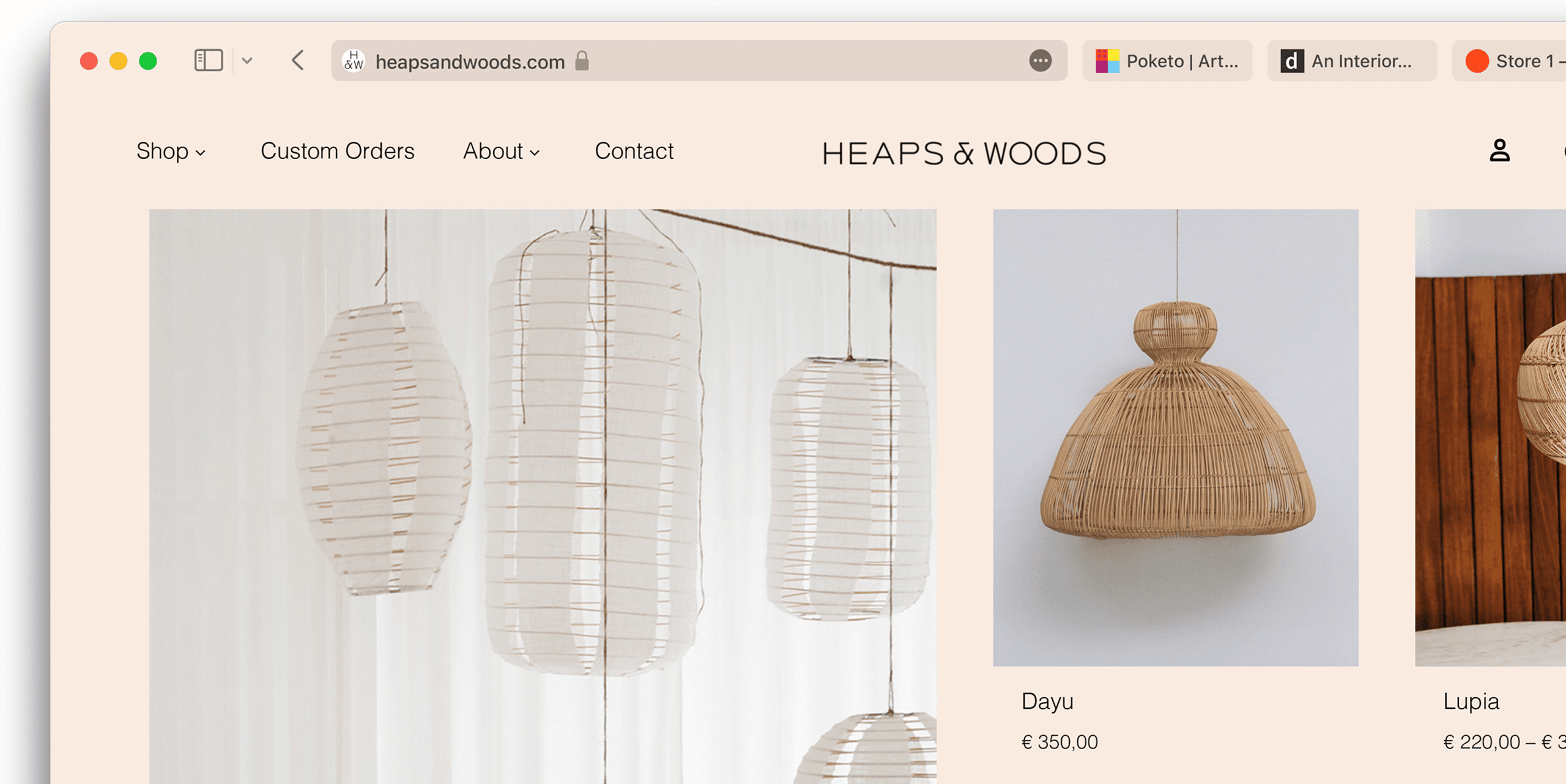Click the Dayu product title
The width and height of the screenshot is (1566, 784).
pos(1047,701)
